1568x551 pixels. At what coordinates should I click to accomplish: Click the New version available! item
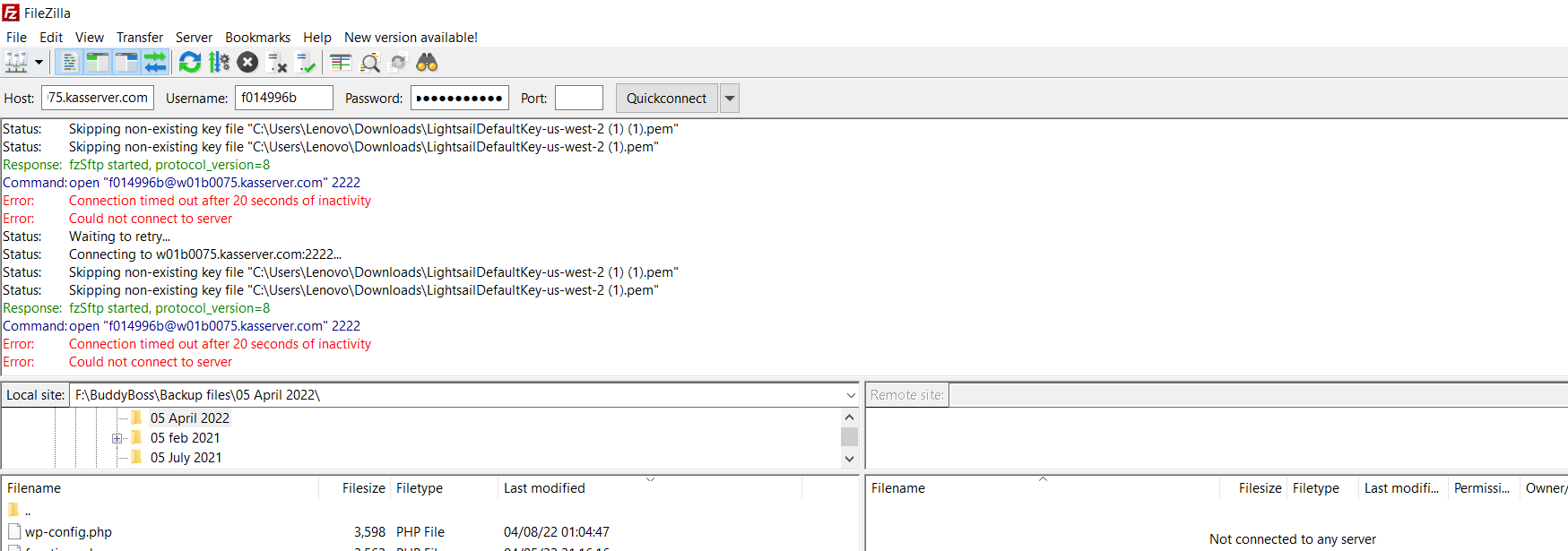(x=411, y=38)
